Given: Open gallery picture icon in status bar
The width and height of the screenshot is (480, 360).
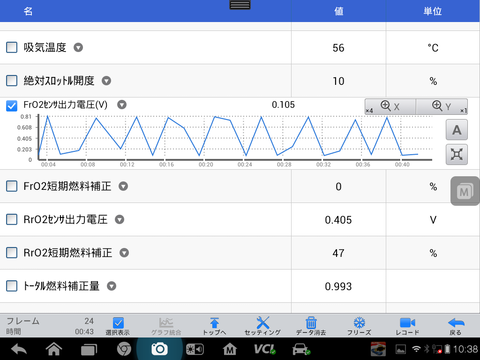Looking at the screenshot, I should click(x=401, y=349).
